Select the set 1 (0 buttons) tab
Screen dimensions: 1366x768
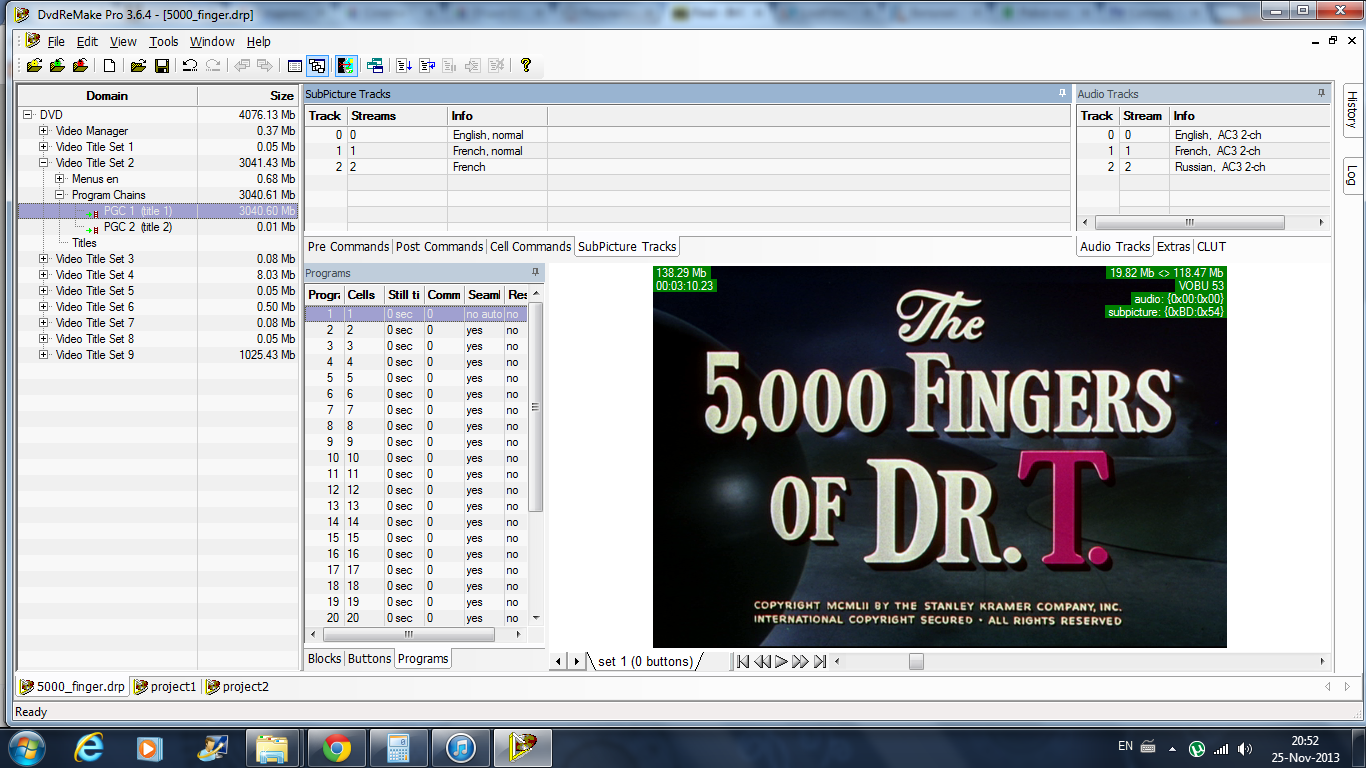(645, 661)
